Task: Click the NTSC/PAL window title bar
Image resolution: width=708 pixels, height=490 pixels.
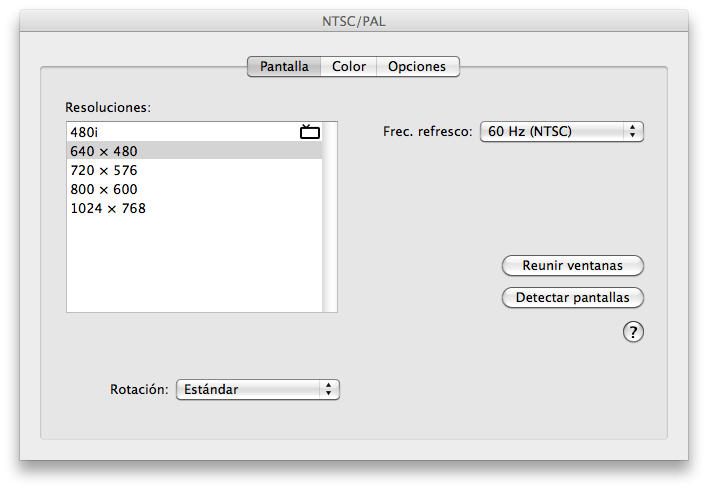Action: [x=354, y=21]
